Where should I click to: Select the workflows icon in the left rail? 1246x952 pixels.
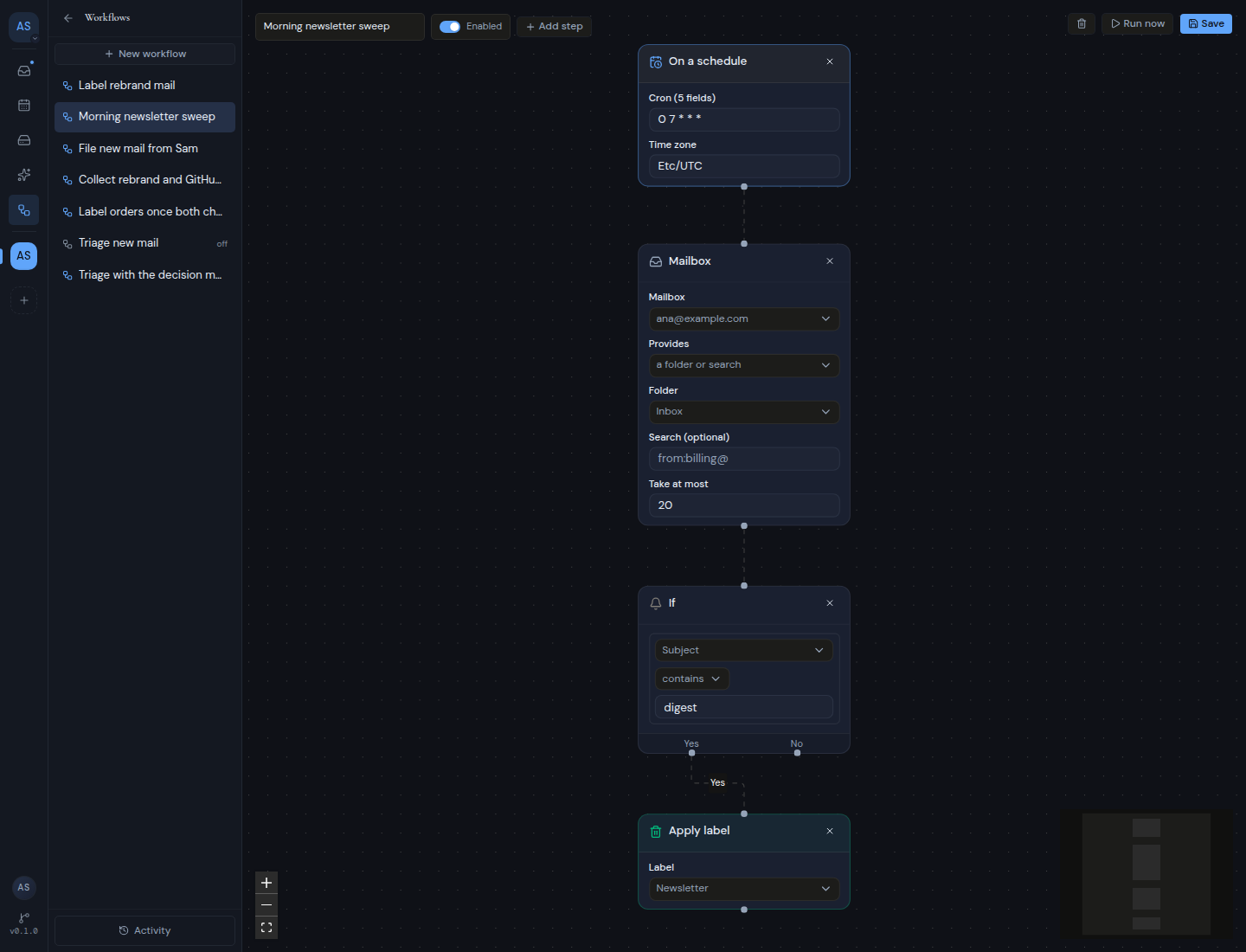(24, 210)
